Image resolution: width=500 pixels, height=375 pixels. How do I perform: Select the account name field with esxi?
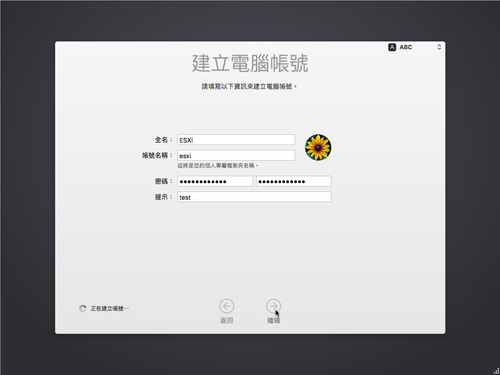click(x=236, y=155)
